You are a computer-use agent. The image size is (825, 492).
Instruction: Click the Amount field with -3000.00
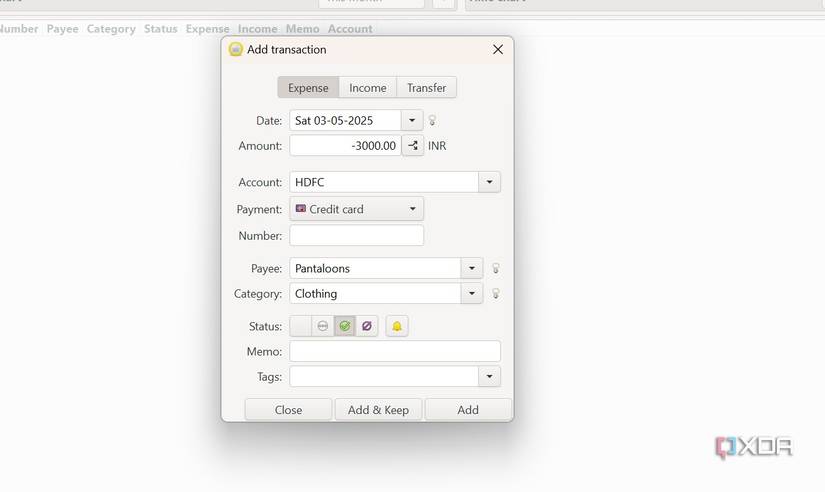tap(345, 146)
